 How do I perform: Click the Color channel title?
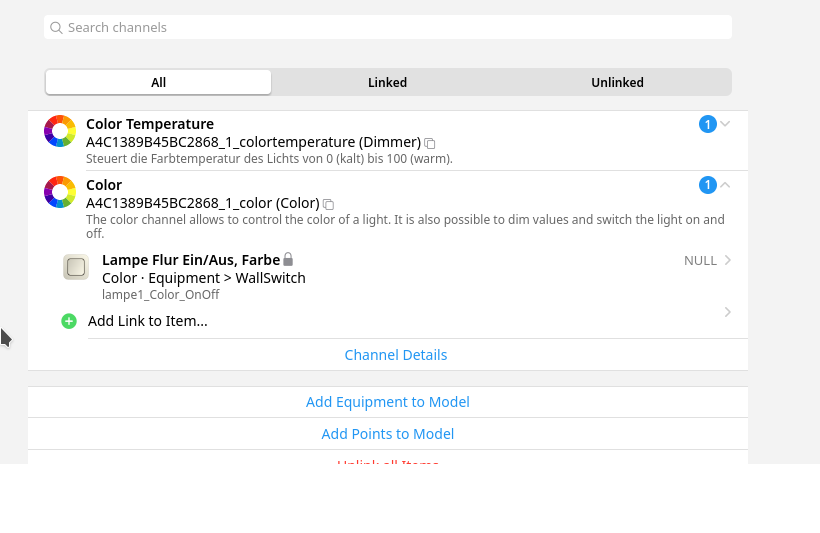[x=104, y=185]
